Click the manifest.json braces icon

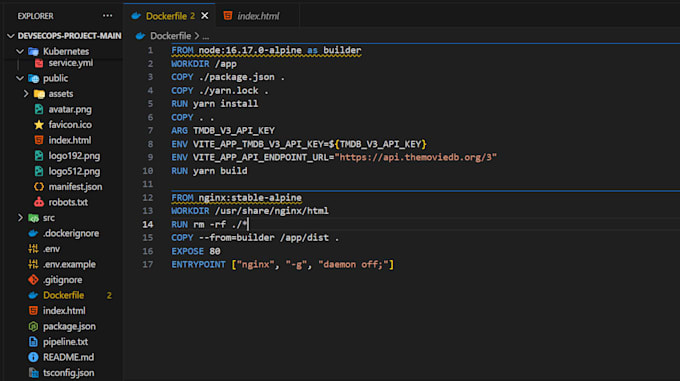click(39, 187)
